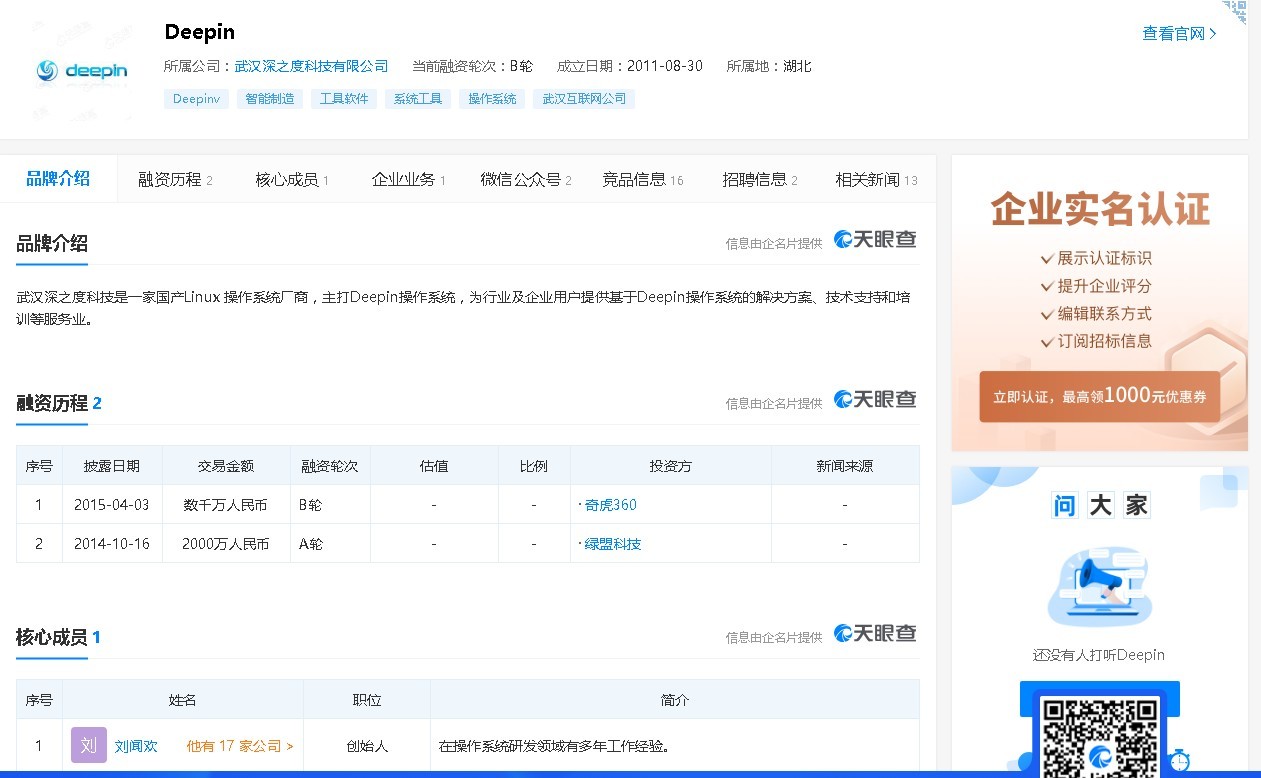The image size is (1261, 778).
Task: Open company link 武汉深之度科技有限公司
Action: point(311,66)
